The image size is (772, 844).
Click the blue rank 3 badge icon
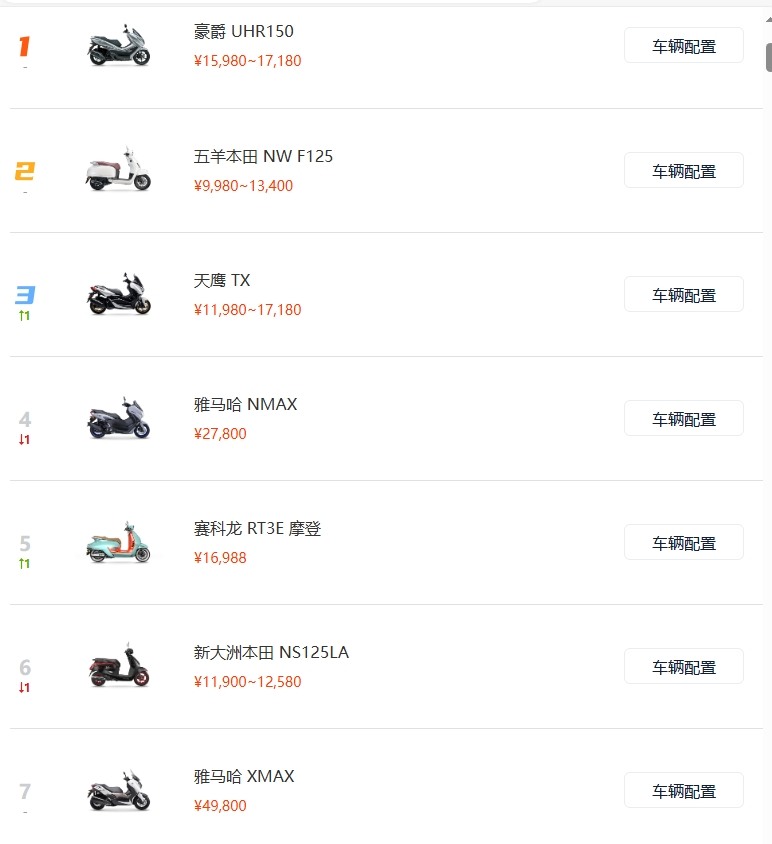click(x=25, y=295)
